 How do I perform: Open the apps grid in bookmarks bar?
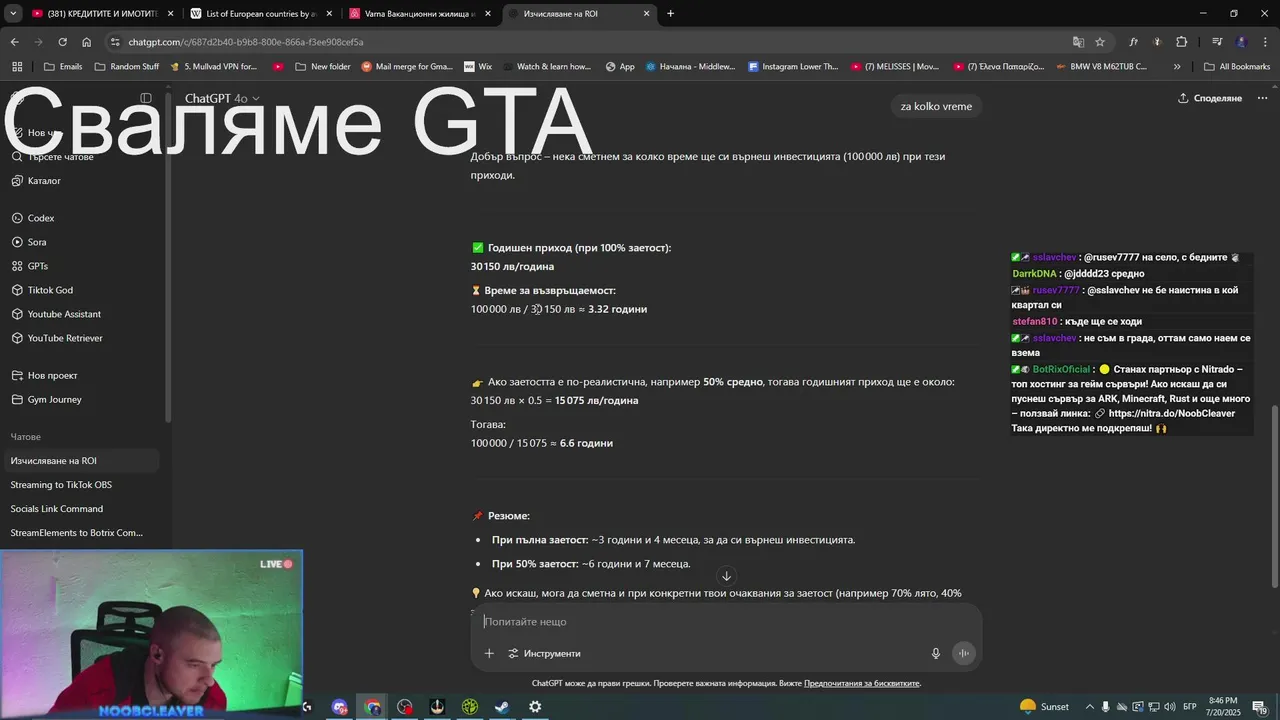(x=17, y=67)
